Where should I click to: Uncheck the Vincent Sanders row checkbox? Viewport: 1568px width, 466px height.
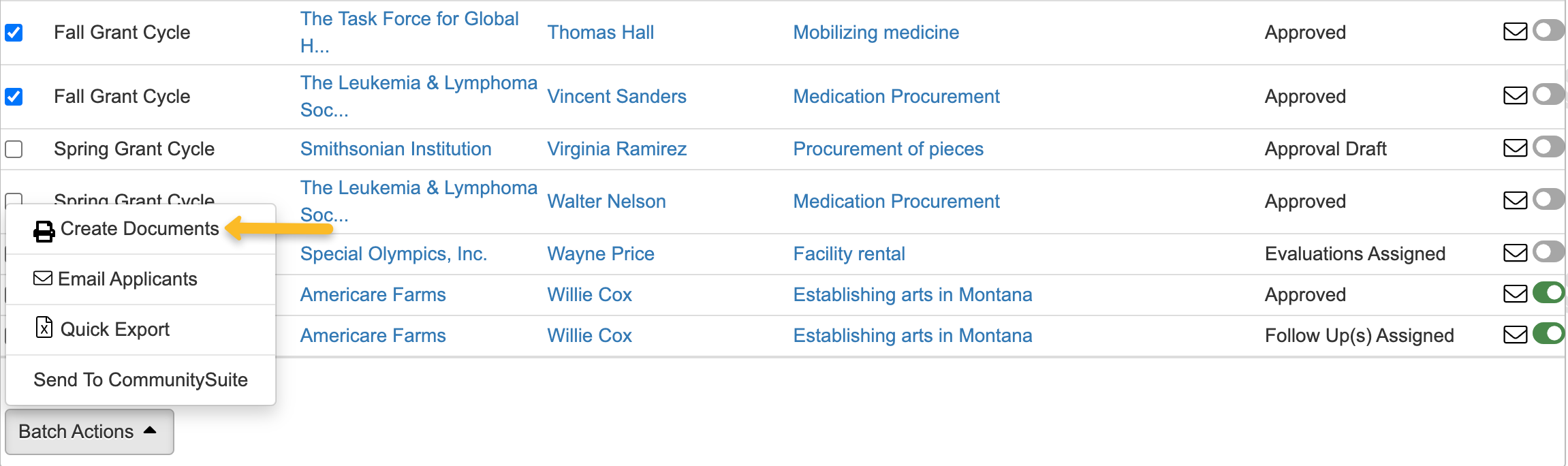pyautogui.click(x=14, y=97)
